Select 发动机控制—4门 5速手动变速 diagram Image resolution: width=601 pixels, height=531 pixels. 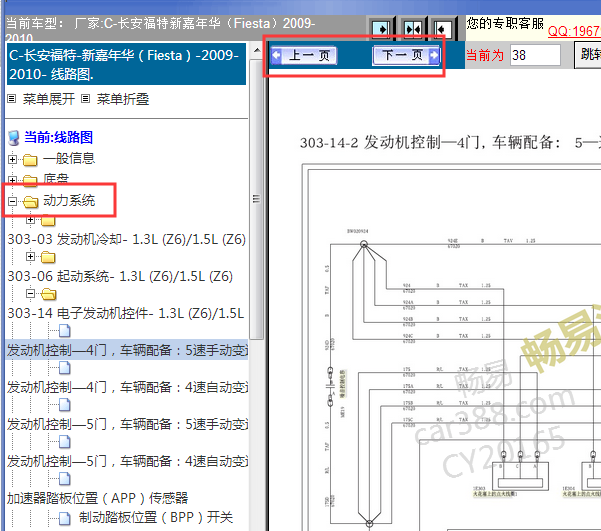127,350
